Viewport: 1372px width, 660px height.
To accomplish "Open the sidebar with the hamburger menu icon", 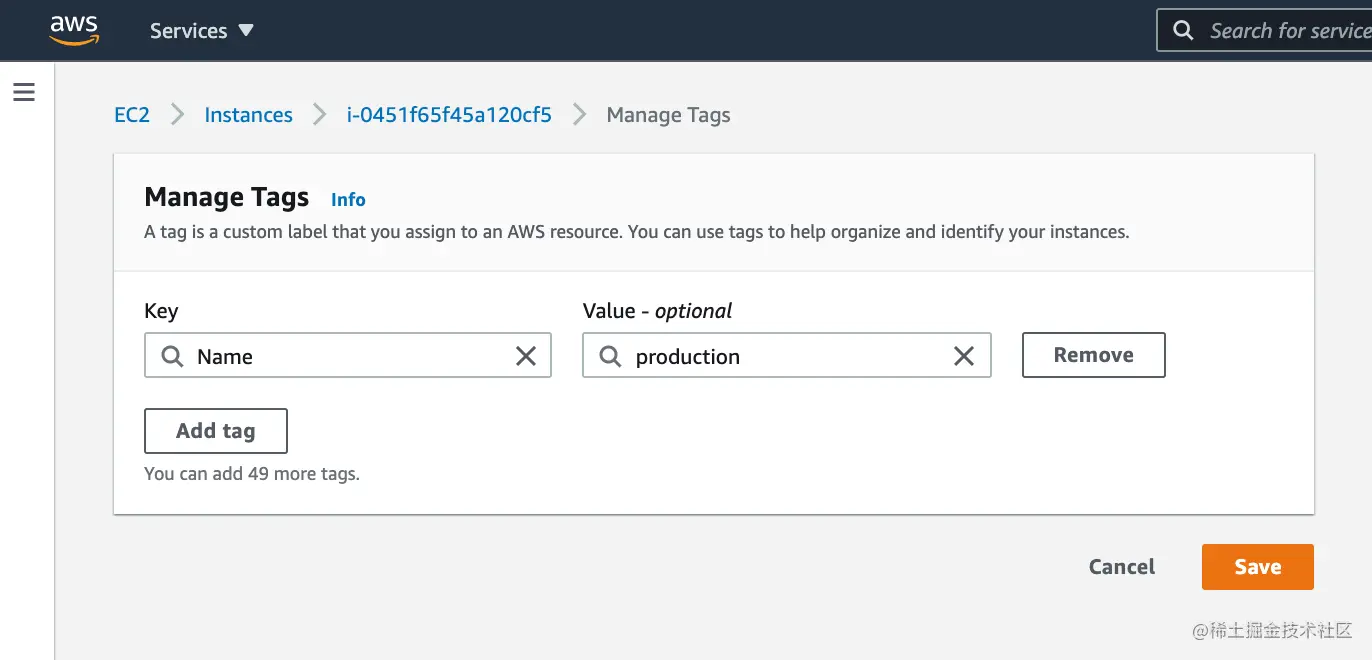I will pos(24,91).
